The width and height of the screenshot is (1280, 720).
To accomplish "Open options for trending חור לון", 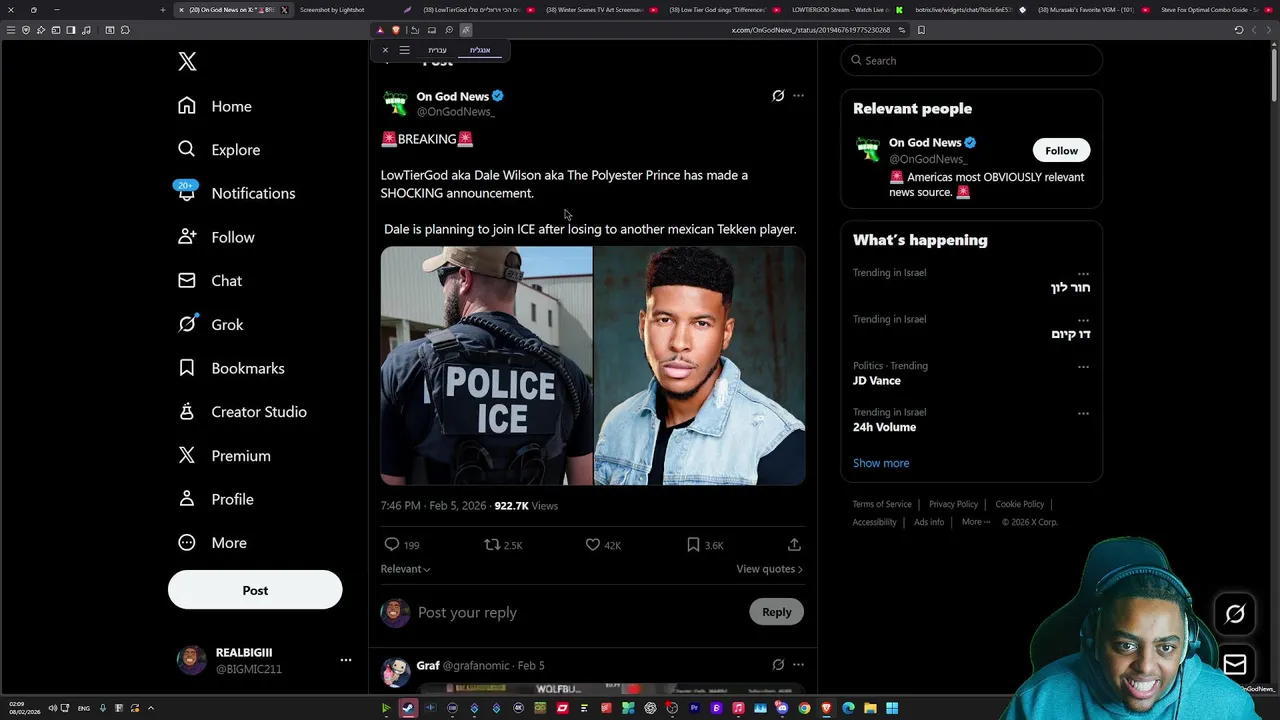I will [1083, 274].
